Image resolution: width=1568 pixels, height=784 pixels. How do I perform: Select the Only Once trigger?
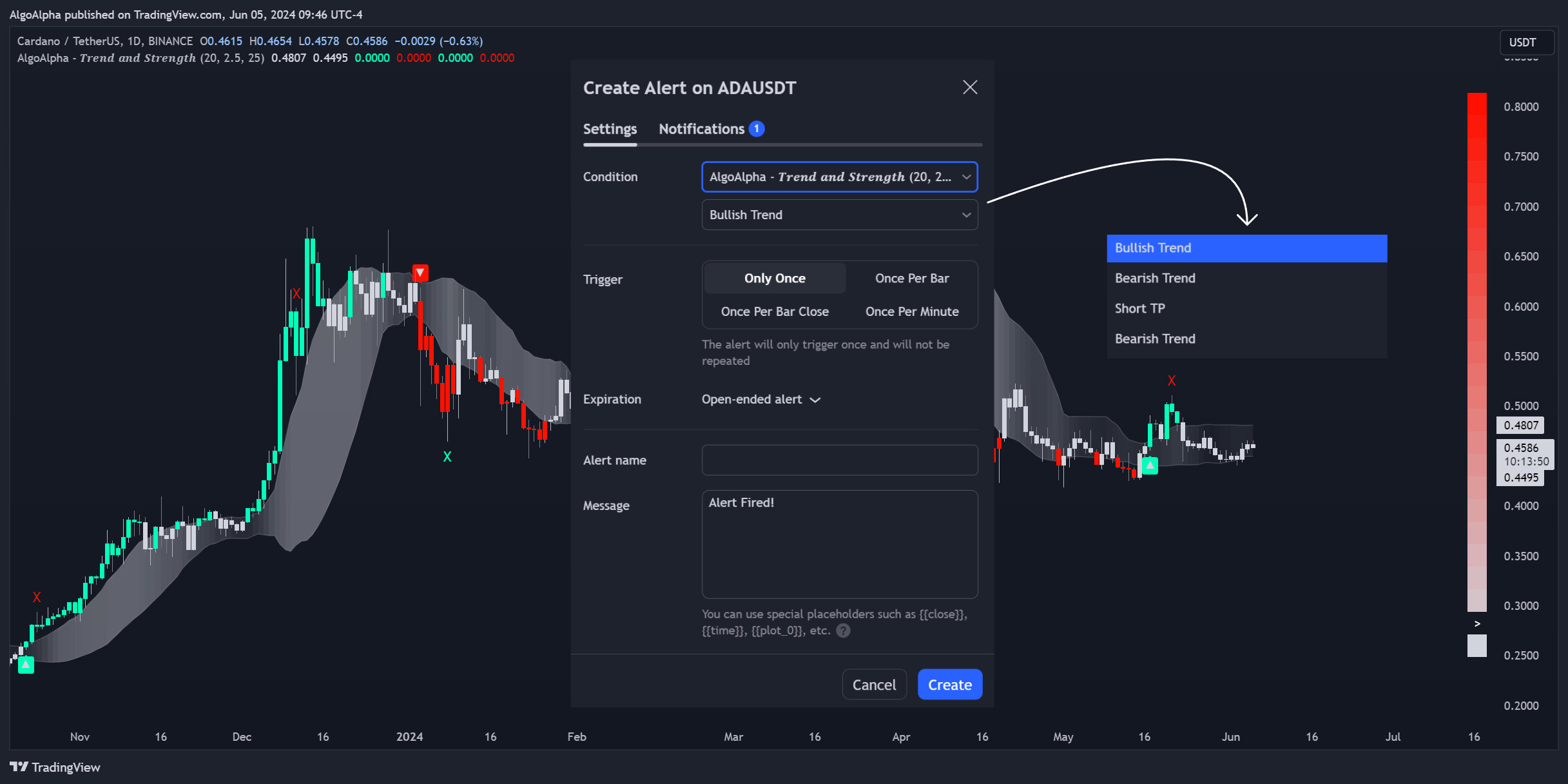775,278
